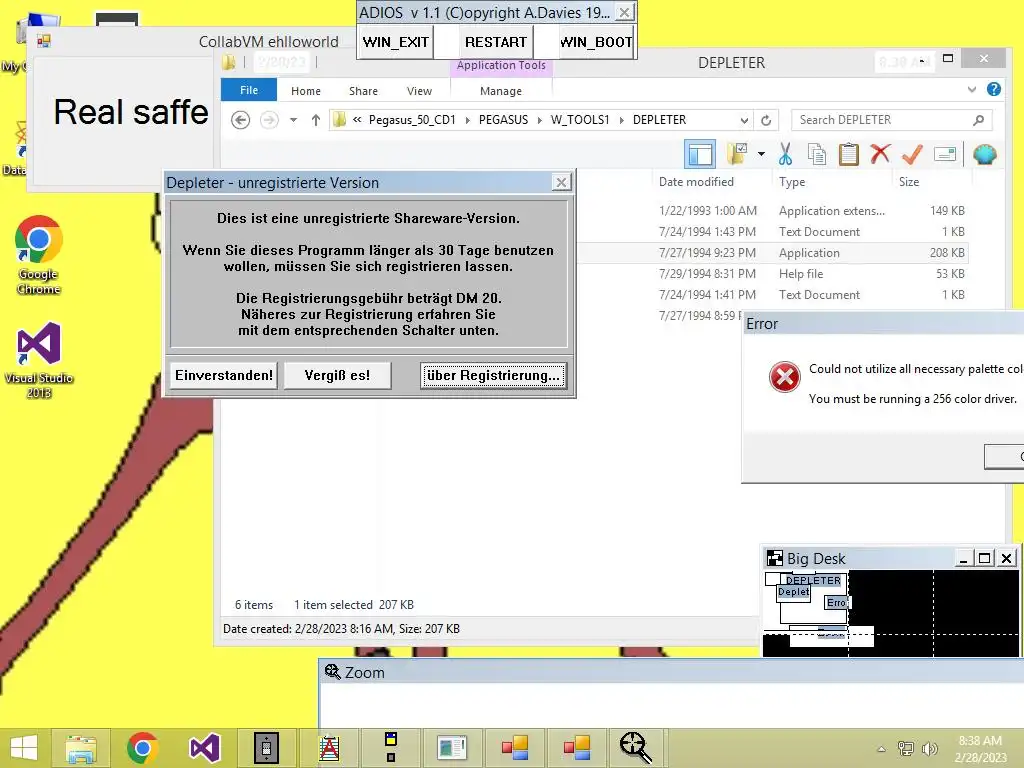Click the Big Desk virtual desktop map
Image resolution: width=1024 pixels, height=768 pixels.
coord(891,613)
